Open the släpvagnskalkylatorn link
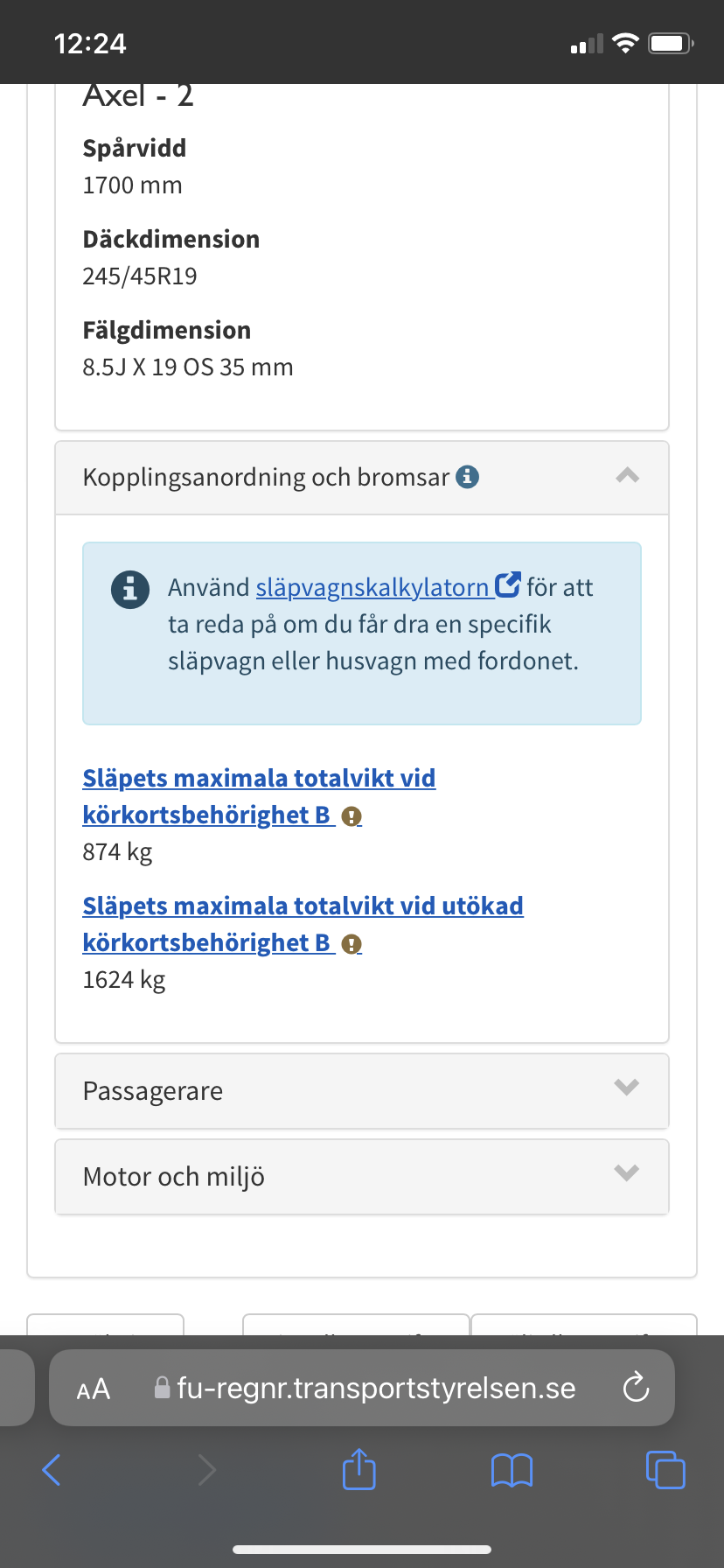This screenshot has width=724, height=1568. tap(372, 587)
